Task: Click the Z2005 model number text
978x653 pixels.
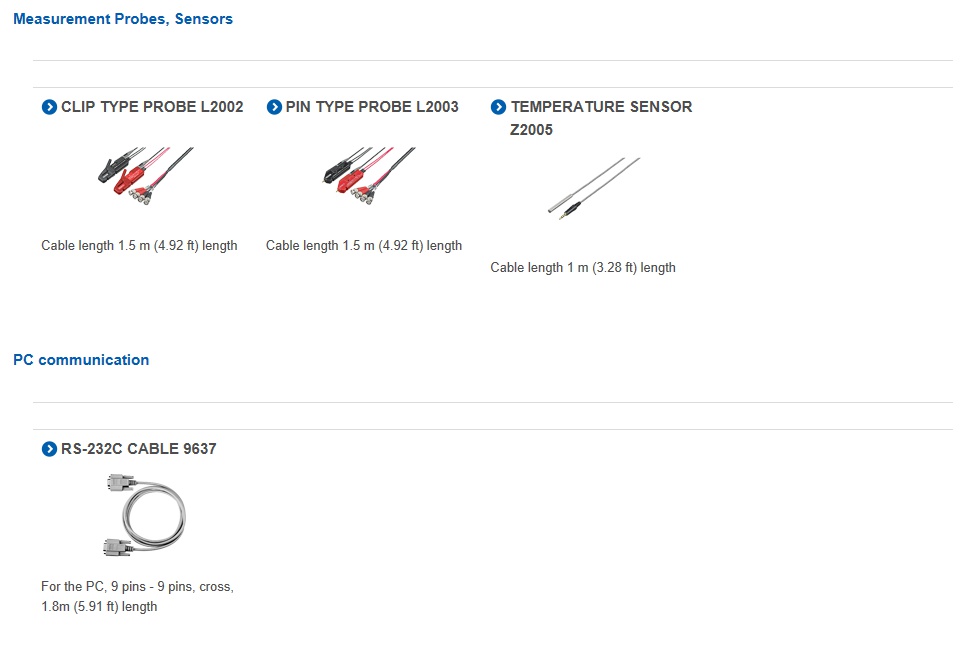Action: click(531, 130)
